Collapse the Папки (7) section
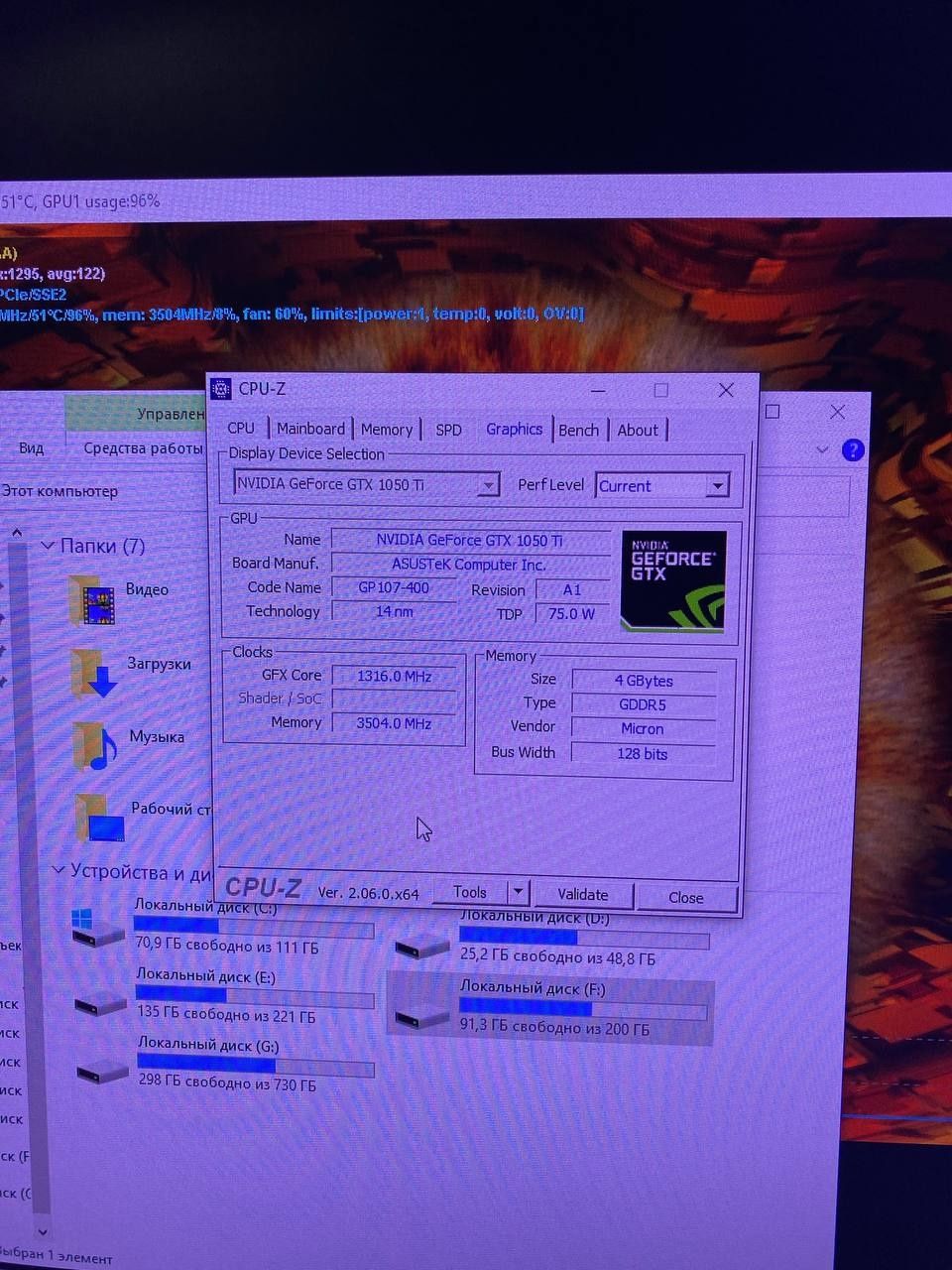This screenshot has height=1270, width=952. (47, 546)
